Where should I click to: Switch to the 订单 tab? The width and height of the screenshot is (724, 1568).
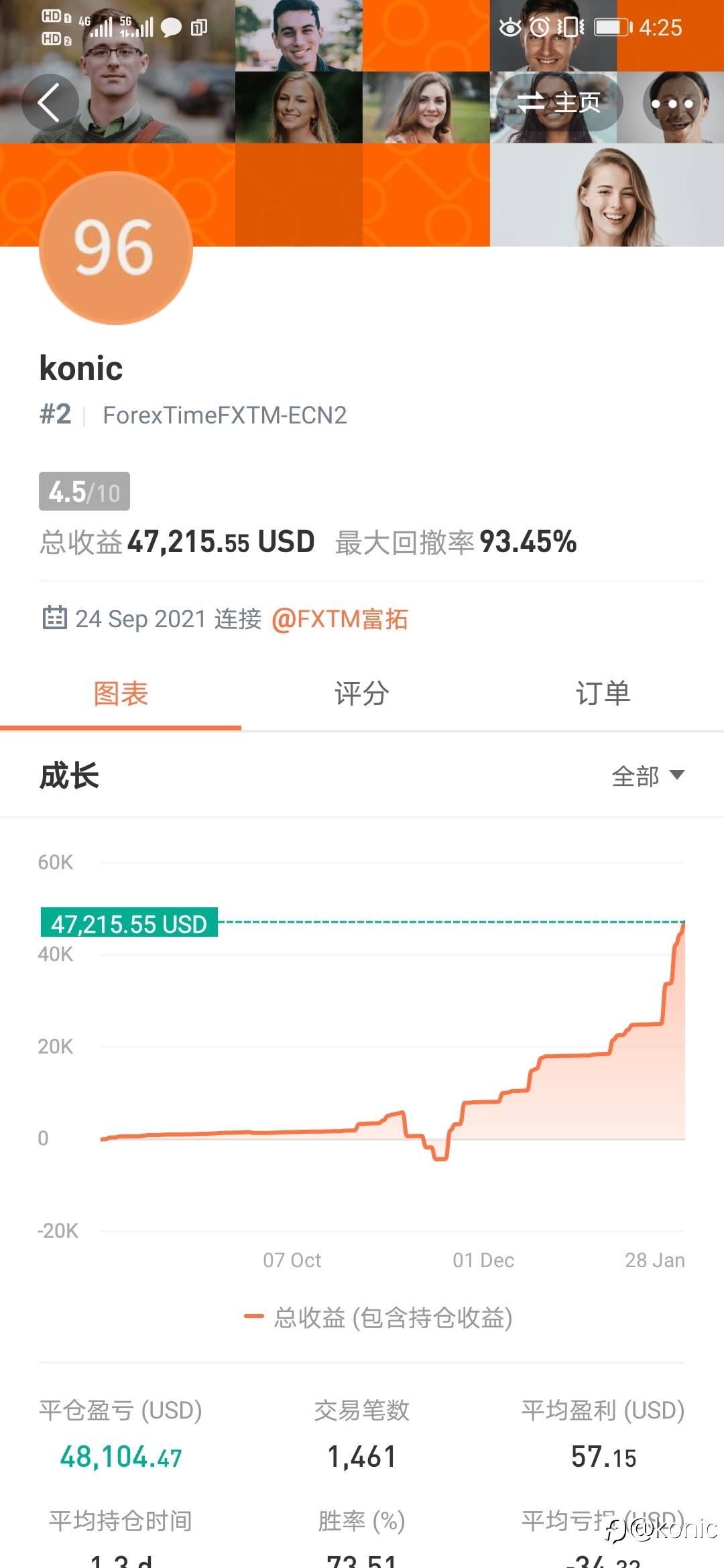[x=603, y=694]
